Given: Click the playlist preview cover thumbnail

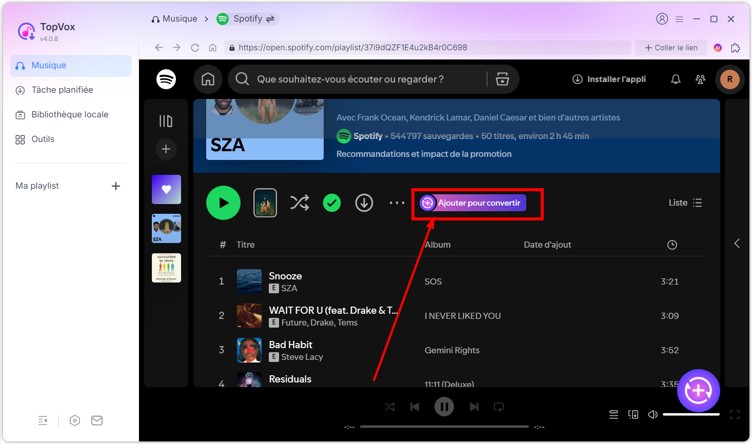Looking at the screenshot, I should (x=265, y=203).
